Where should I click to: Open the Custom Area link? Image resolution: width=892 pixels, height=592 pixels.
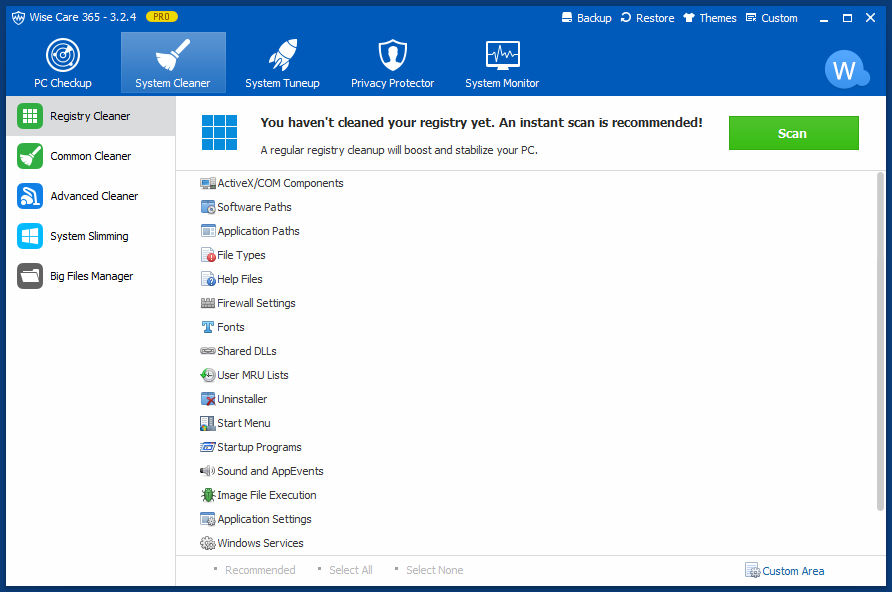[x=784, y=570]
